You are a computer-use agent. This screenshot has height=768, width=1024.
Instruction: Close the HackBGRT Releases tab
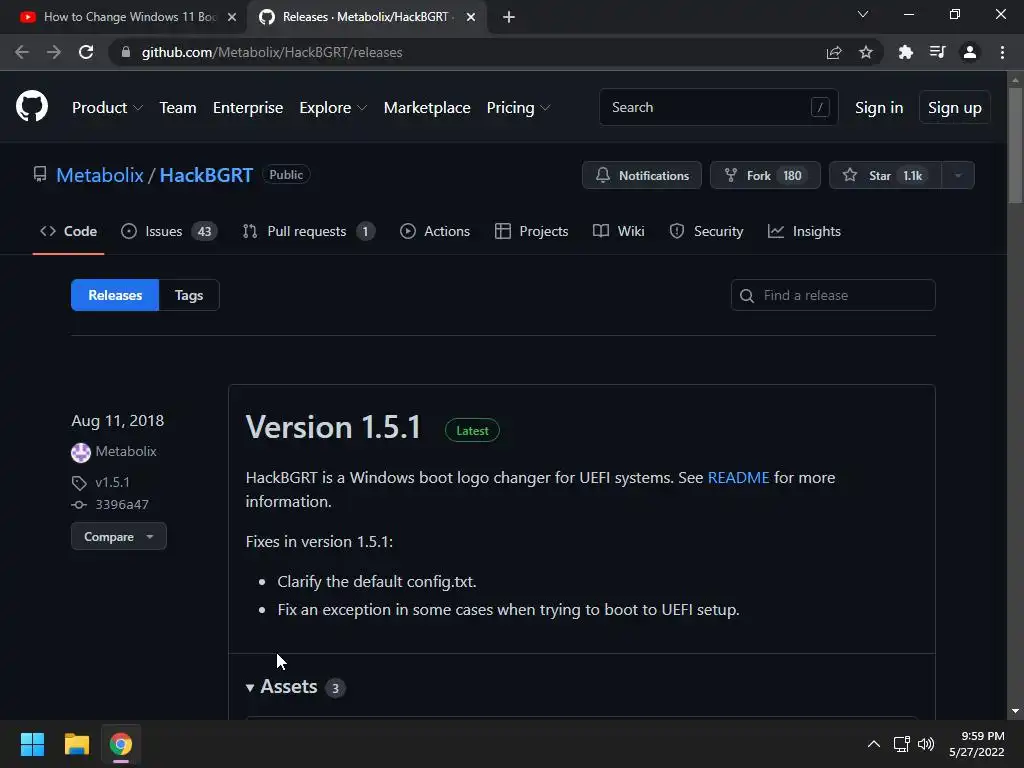(471, 17)
